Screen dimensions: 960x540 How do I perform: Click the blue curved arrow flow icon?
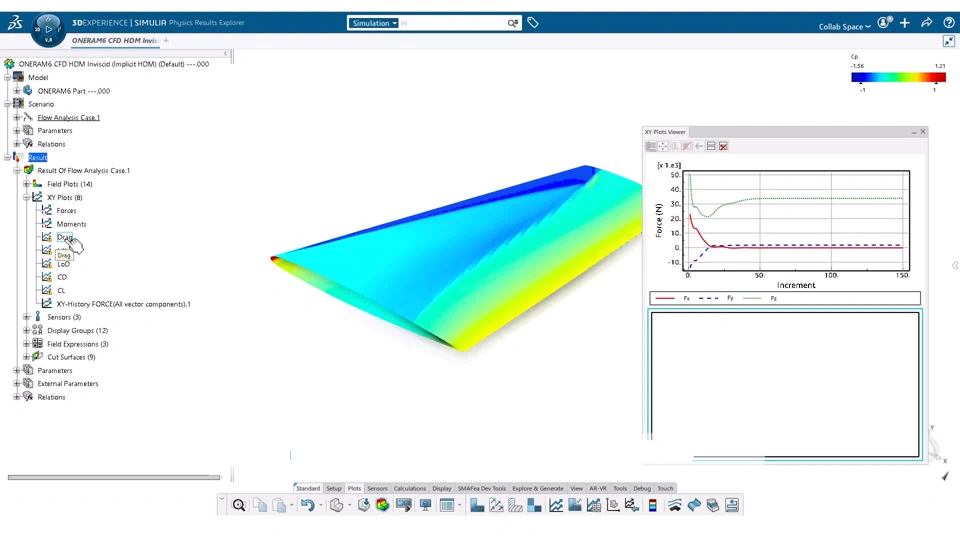point(694,505)
